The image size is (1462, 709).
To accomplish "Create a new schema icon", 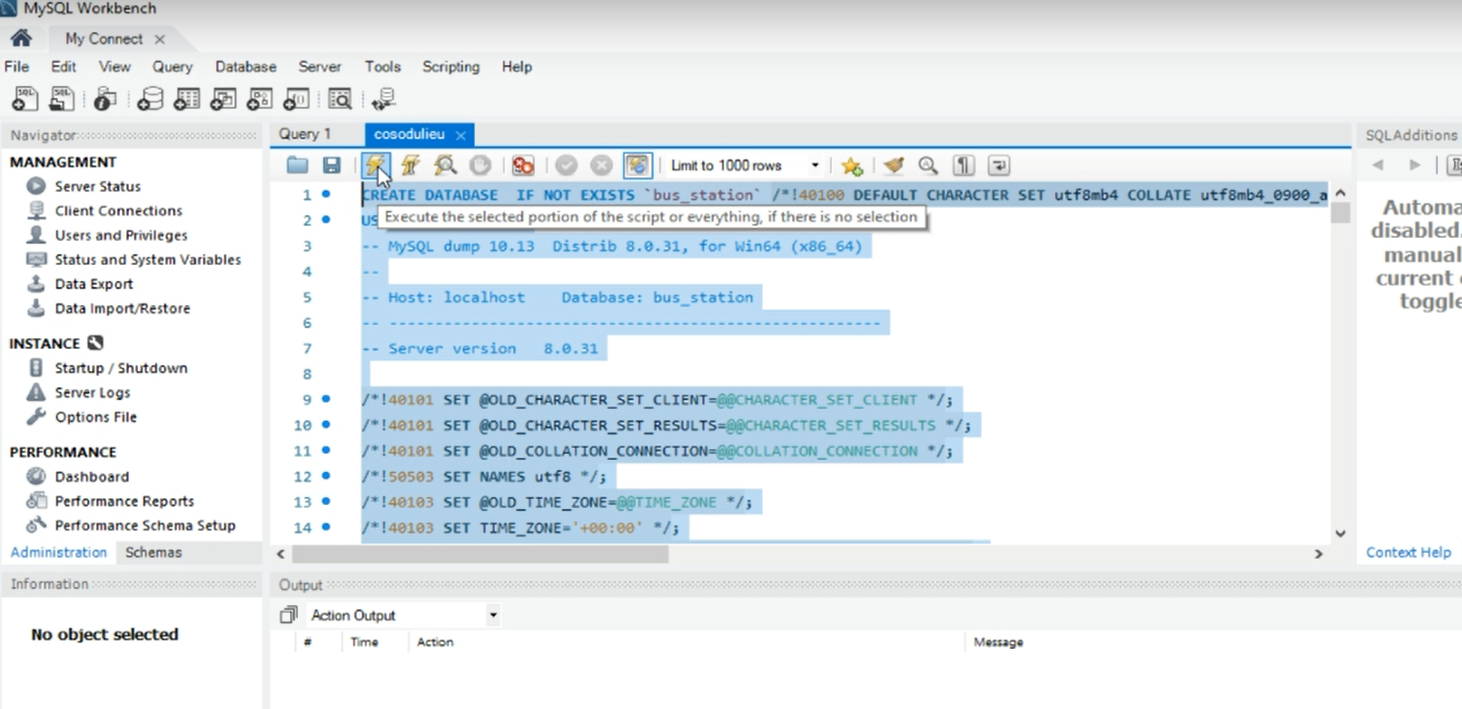I will 150,98.
